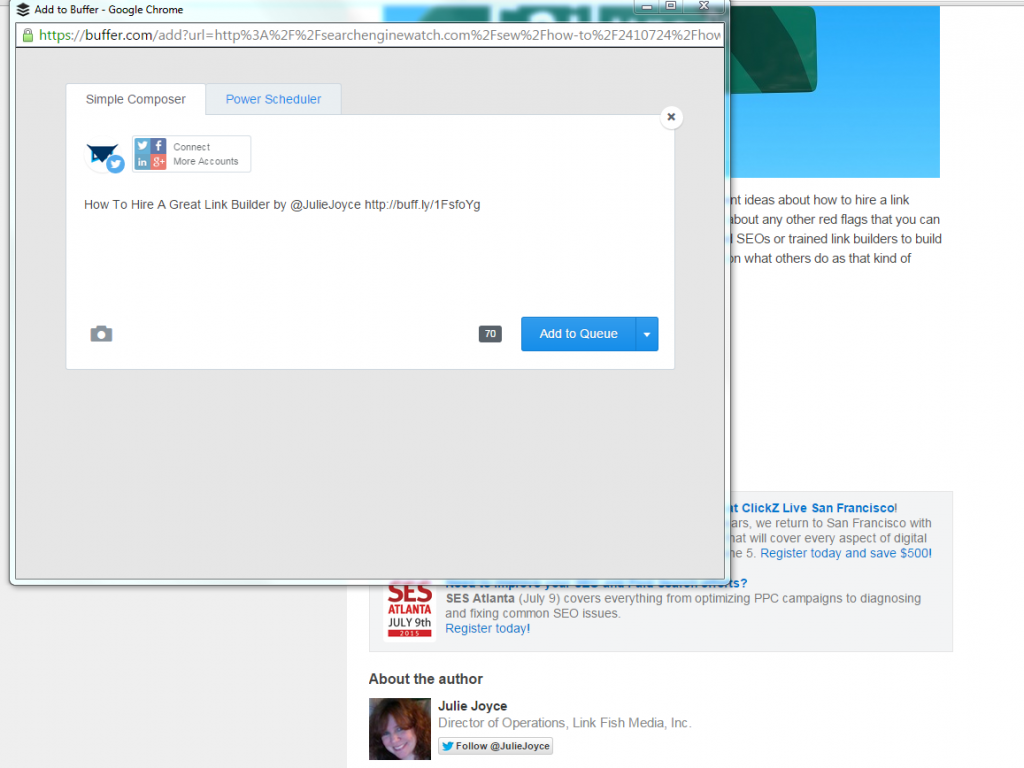Viewport: 1024px width, 768px height.
Task: Open the SES Atlanta Register today link
Action: click(487, 628)
